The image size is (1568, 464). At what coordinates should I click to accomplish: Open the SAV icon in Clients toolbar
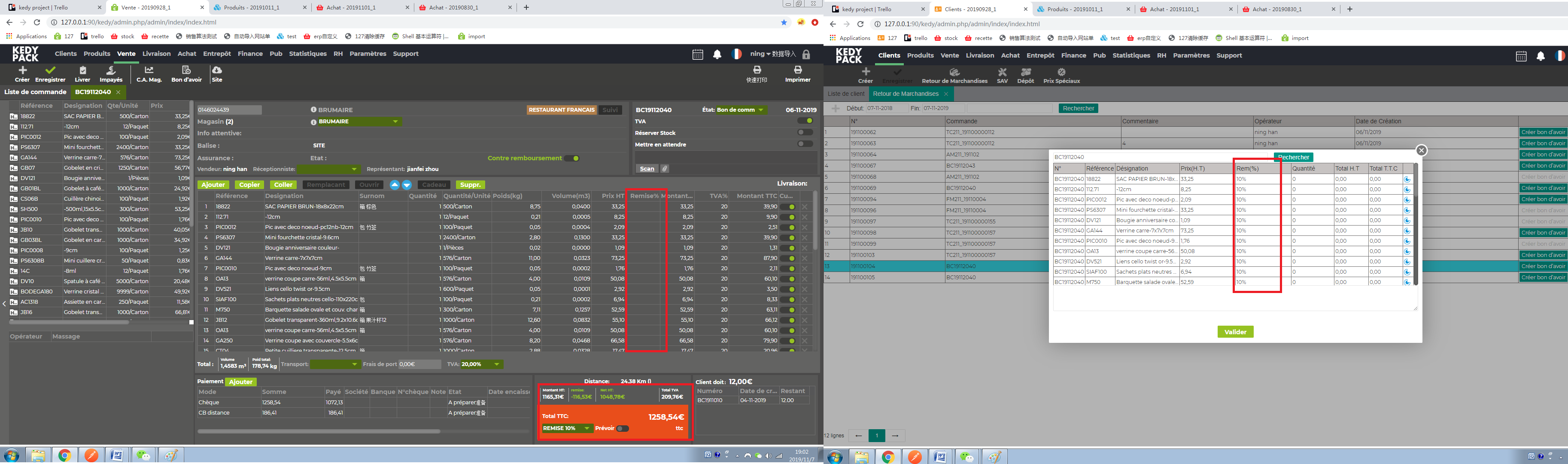click(1002, 73)
